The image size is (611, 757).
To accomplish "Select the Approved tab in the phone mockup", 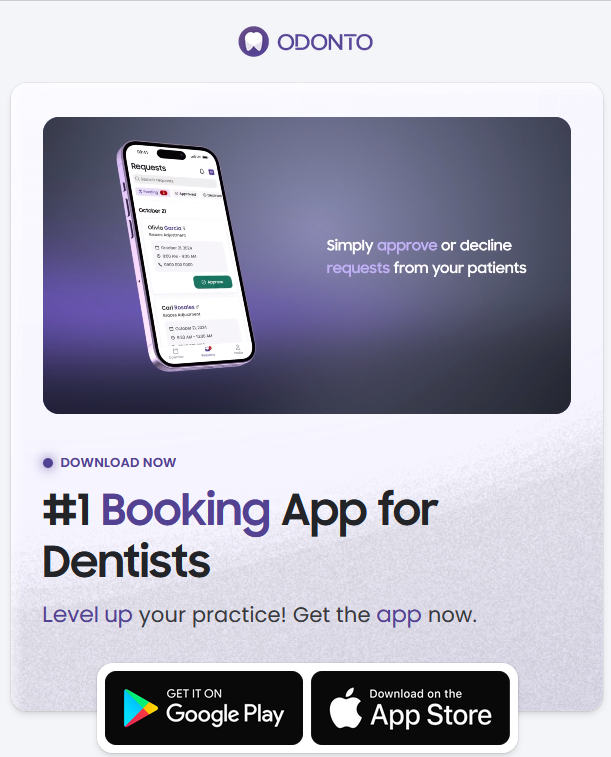I will (185, 194).
